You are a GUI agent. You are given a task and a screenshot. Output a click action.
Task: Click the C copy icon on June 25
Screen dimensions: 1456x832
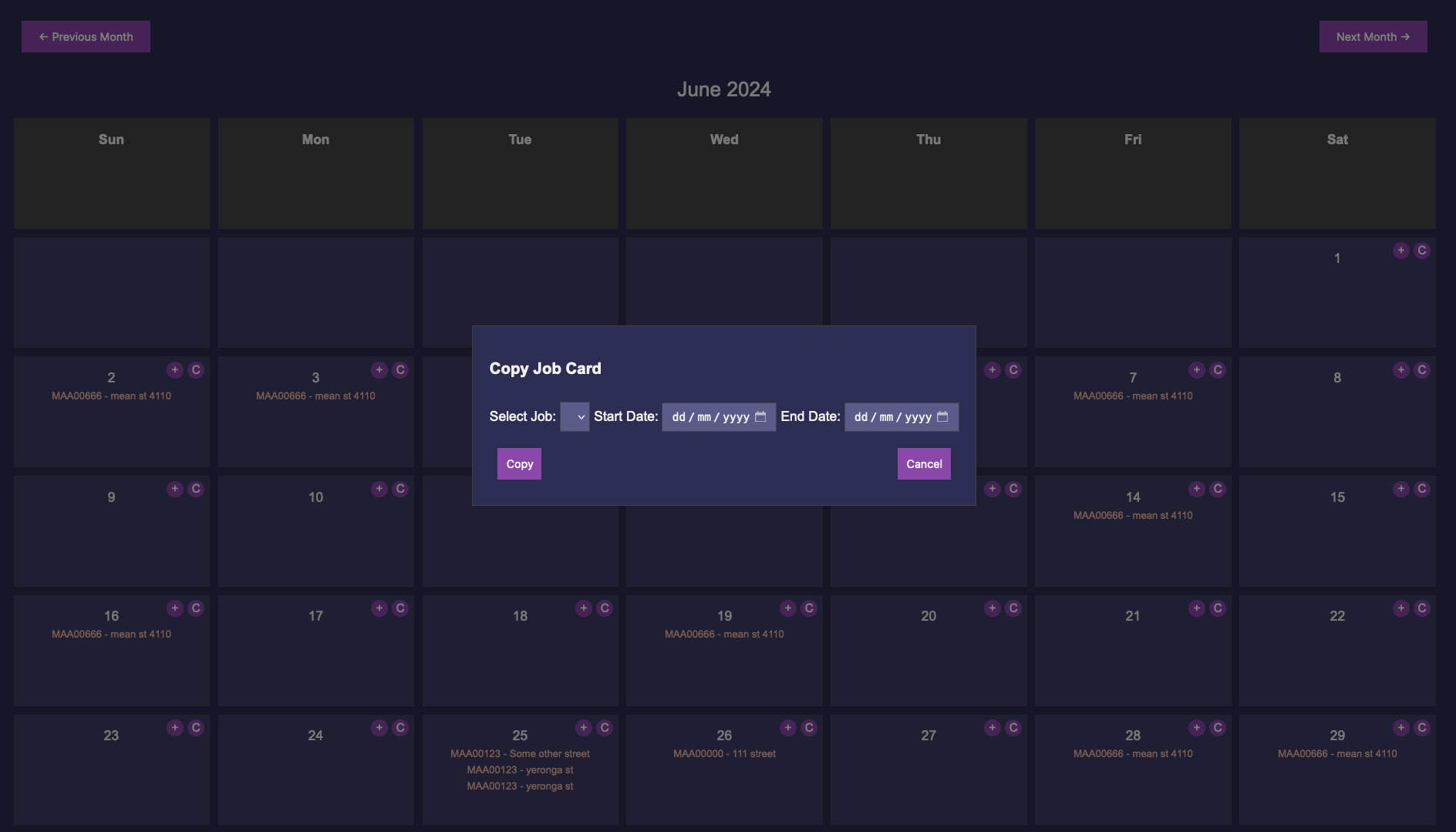pos(605,728)
